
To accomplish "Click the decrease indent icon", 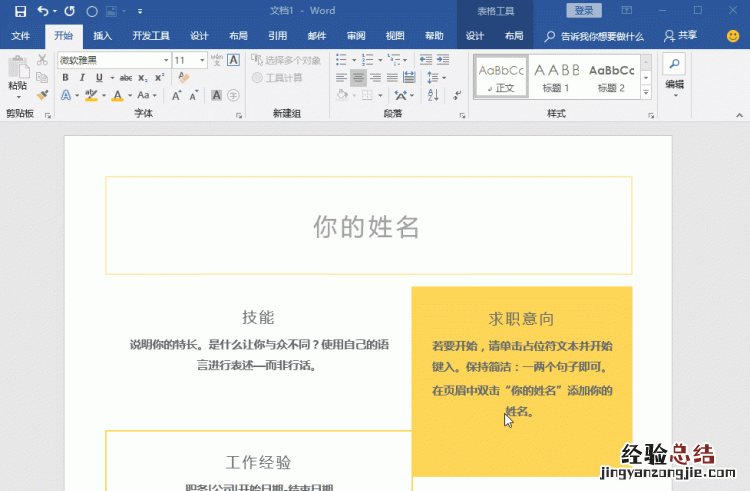I will click(x=426, y=60).
